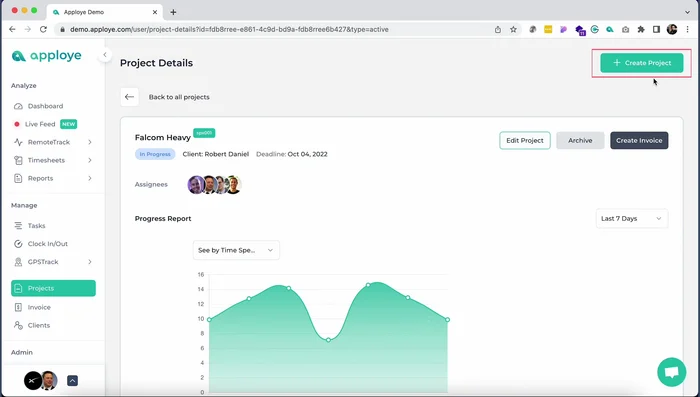Click the browser back arrow
This screenshot has width=700, height=397.
pyautogui.click(x=12, y=29)
